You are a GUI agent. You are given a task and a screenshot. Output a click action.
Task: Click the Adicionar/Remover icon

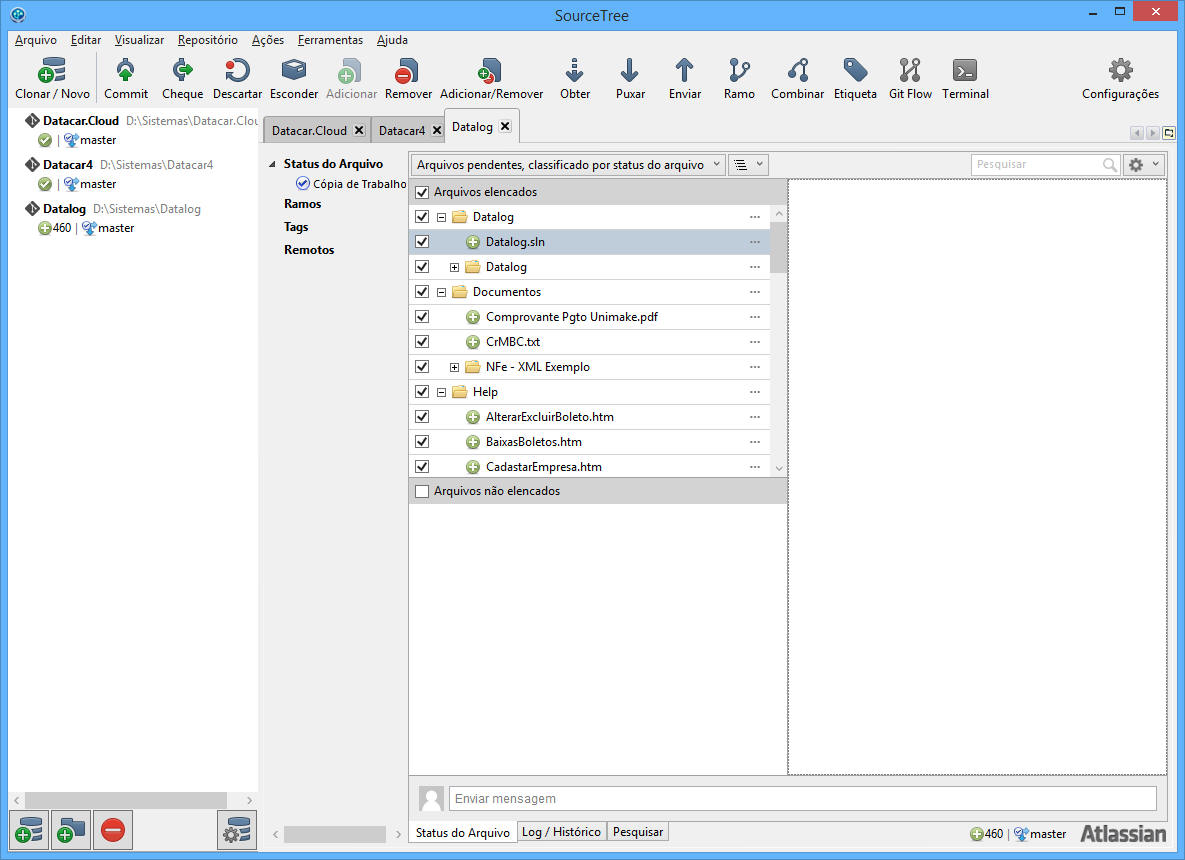click(x=490, y=70)
